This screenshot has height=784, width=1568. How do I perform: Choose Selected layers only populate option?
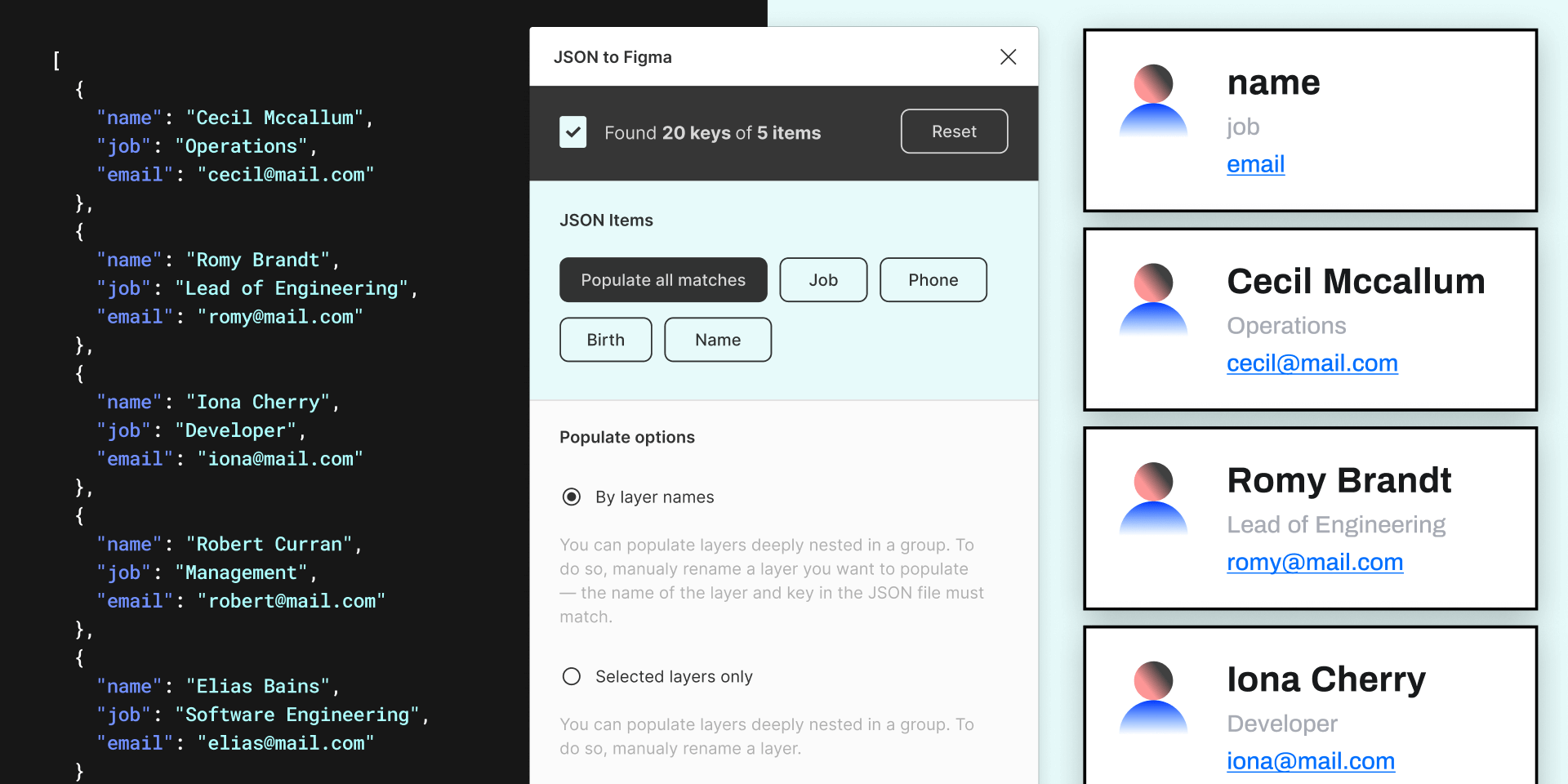coord(571,676)
